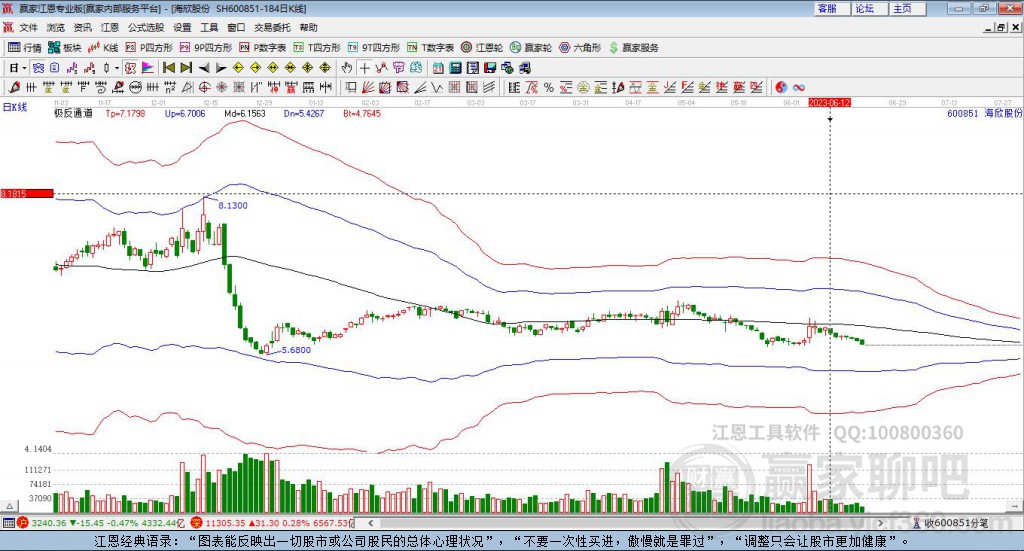Click the red pencil drawing tool
The image size is (1024, 551).
pos(15,87)
